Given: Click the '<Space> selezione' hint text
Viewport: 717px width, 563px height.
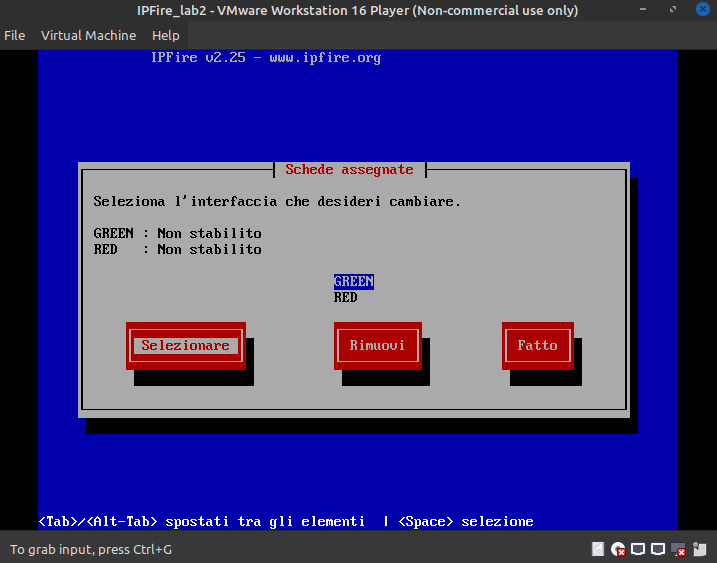Looking at the screenshot, I should tap(466, 521).
